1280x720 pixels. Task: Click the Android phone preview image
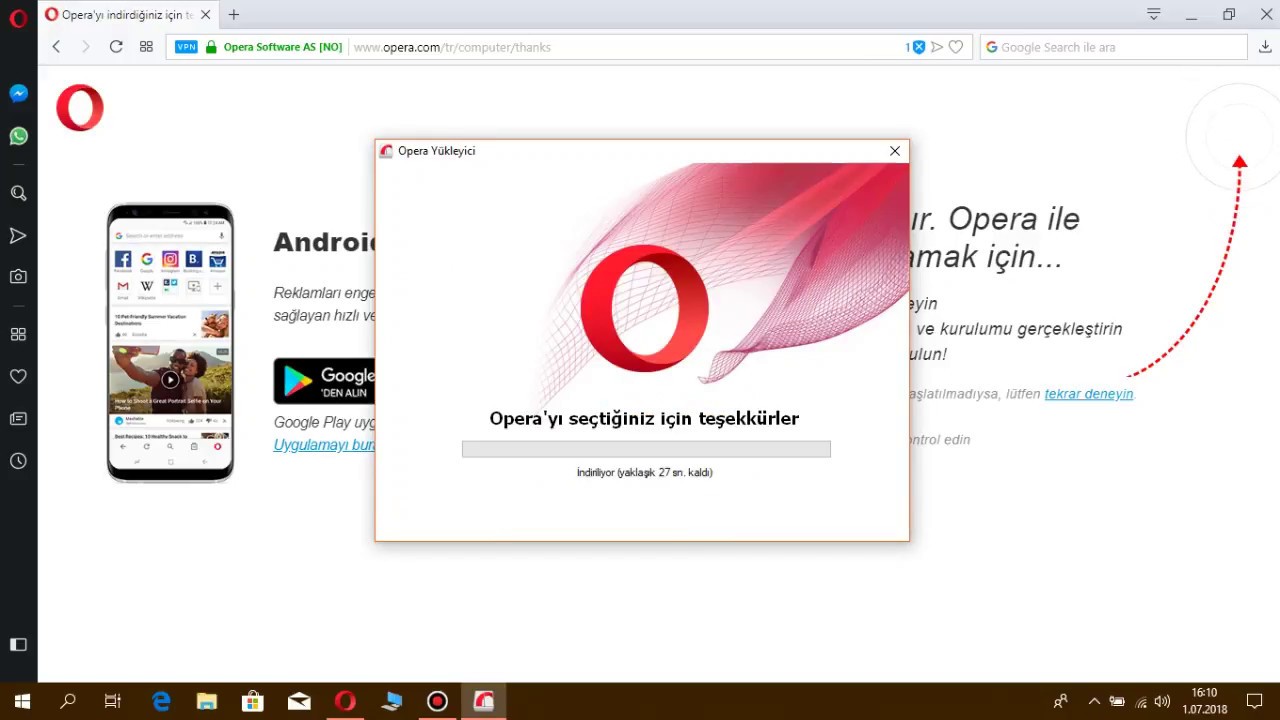pos(170,343)
